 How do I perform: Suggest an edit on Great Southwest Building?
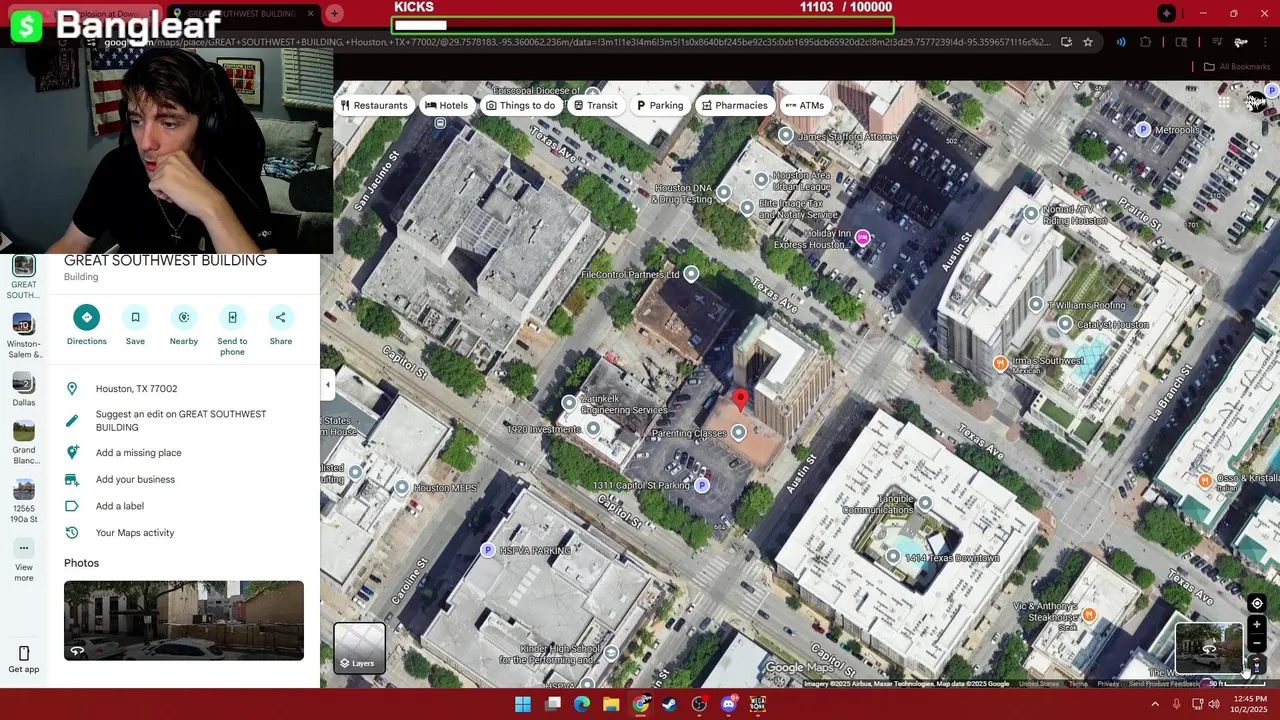coord(184,421)
